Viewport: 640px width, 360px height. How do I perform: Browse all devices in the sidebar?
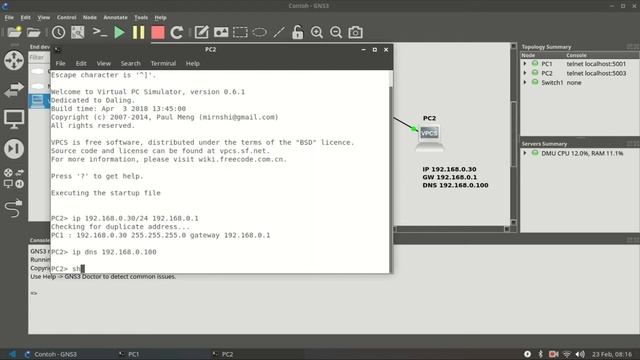[14, 178]
